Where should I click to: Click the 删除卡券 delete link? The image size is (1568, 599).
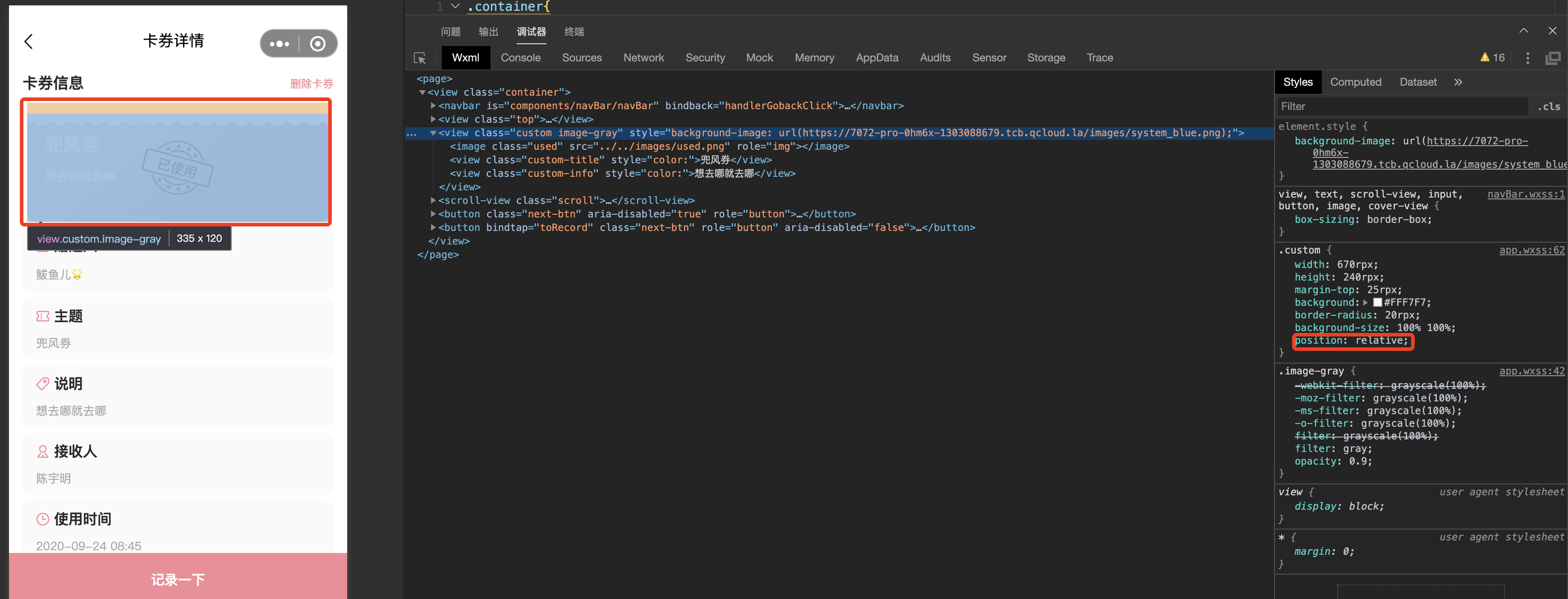point(311,83)
